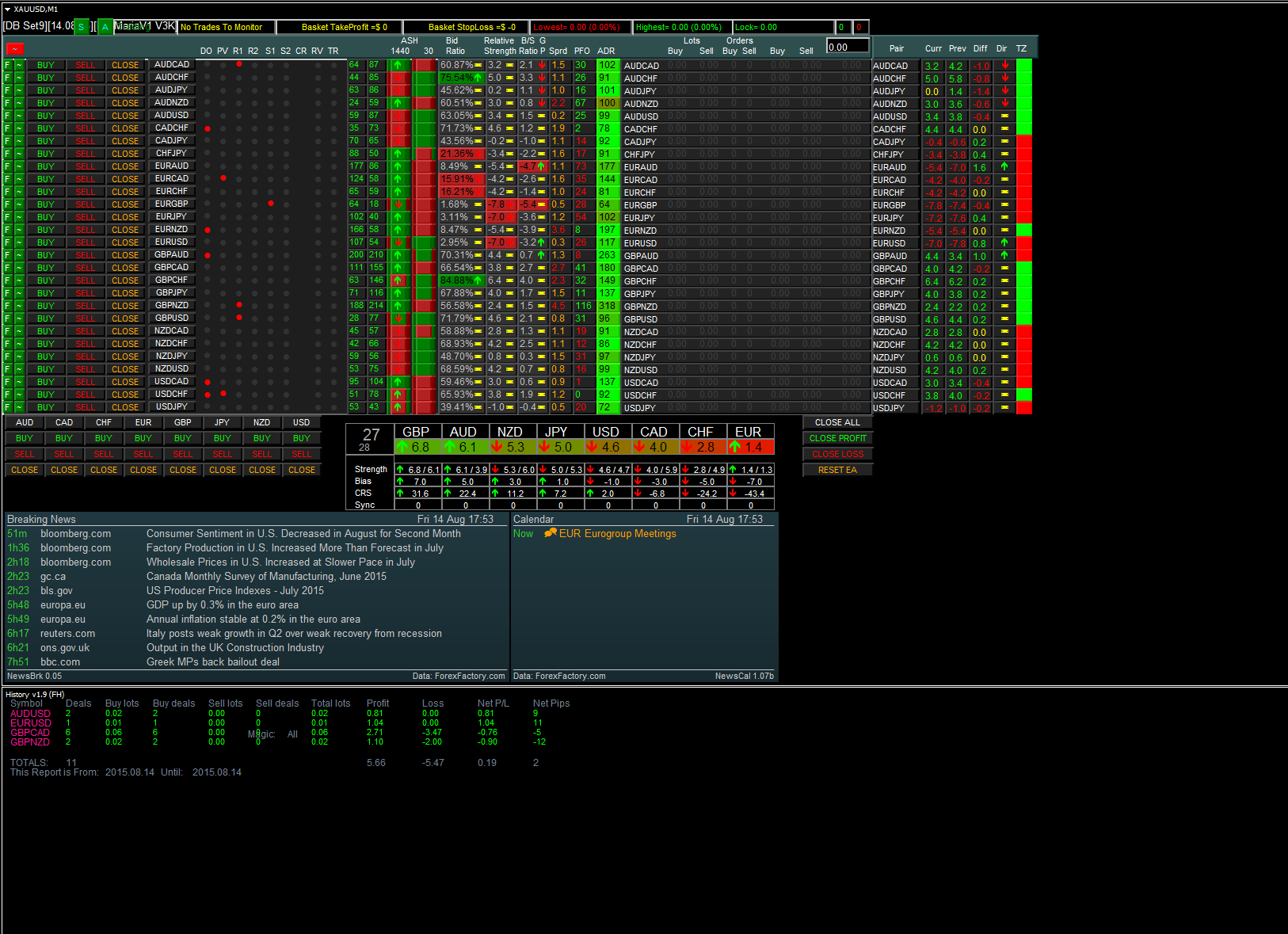Click the ASH 1440 down arrow for AUDJPY
The width and height of the screenshot is (1288, 934).
(398, 90)
